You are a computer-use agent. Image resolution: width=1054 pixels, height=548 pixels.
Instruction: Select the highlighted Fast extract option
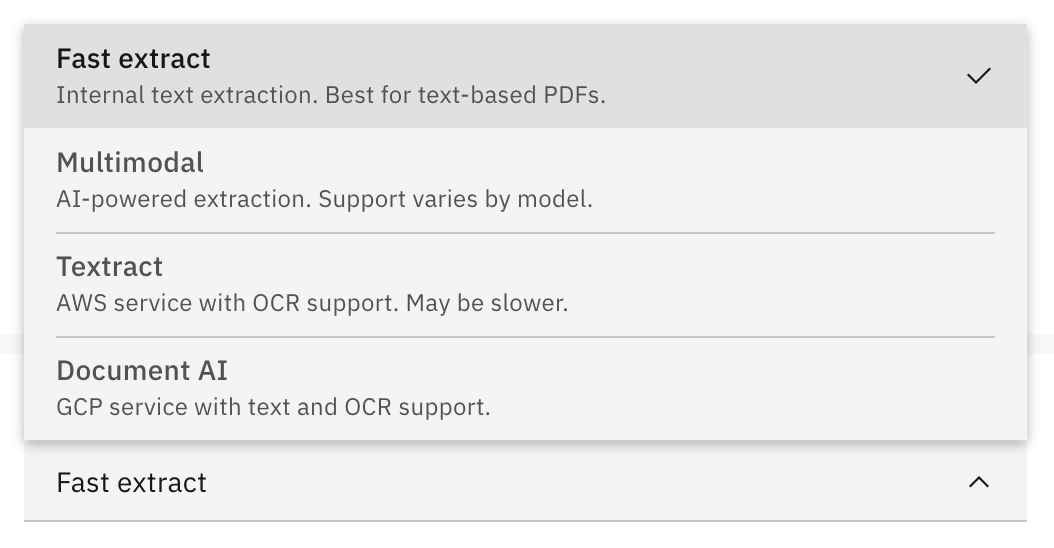(x=500, y=76)
